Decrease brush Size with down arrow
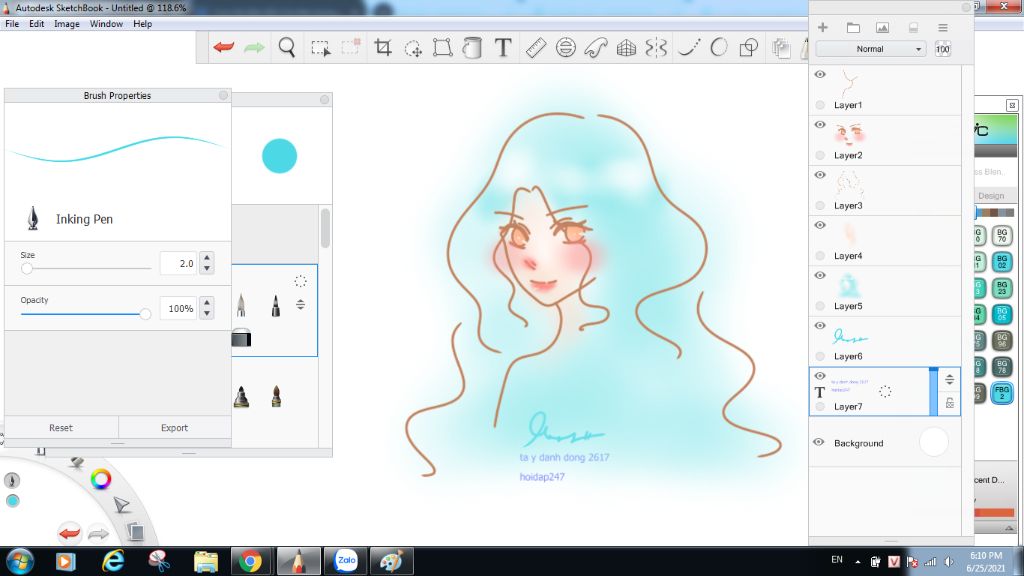 (x=207, y=268)
